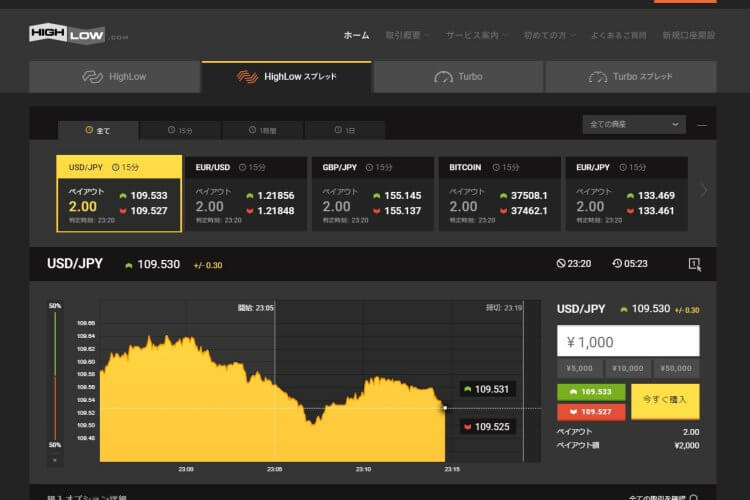Select the EUR/USD 15分 option card
Screen dimensions: 750x500
click(246, 194)
